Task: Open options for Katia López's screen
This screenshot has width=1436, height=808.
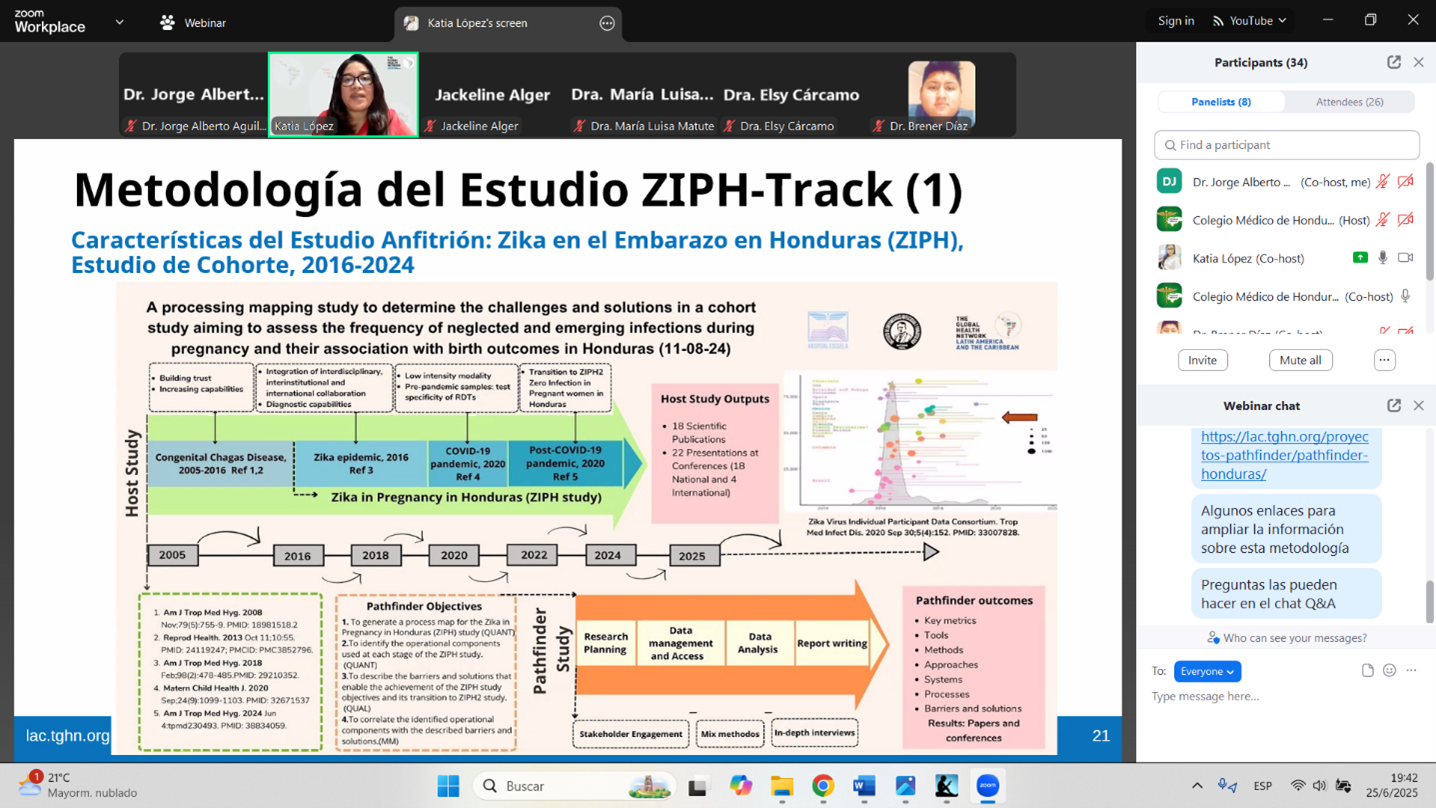Action: [x=607, y=23]
